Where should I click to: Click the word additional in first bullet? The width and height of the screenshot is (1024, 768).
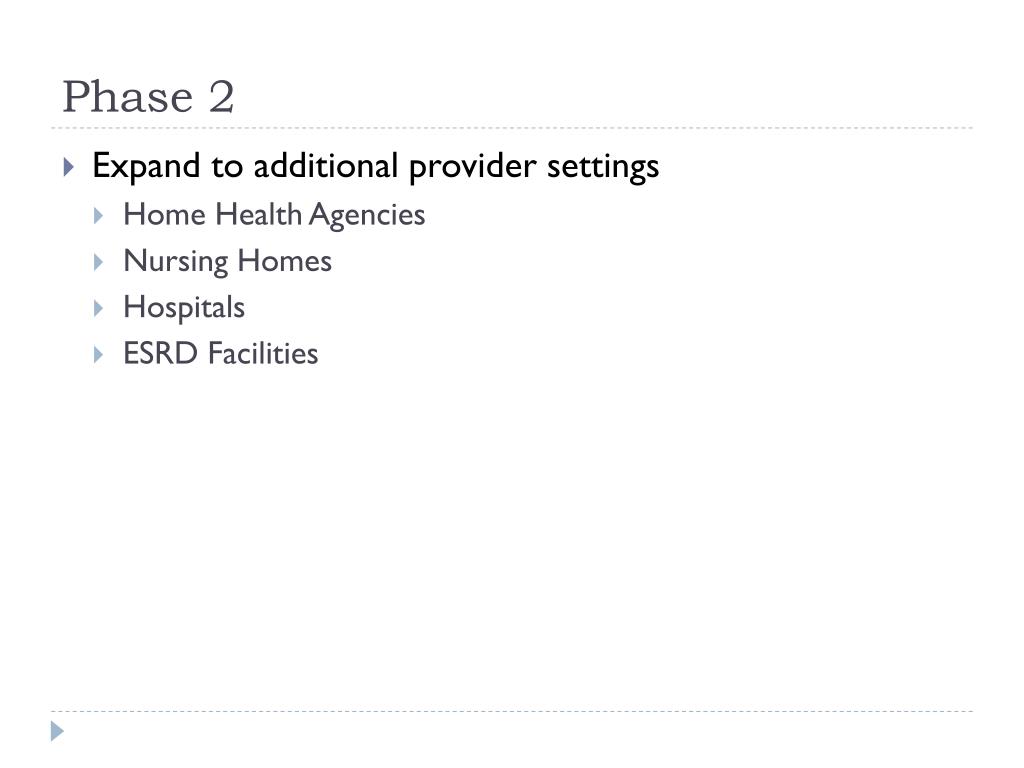(x=326, y=165)
